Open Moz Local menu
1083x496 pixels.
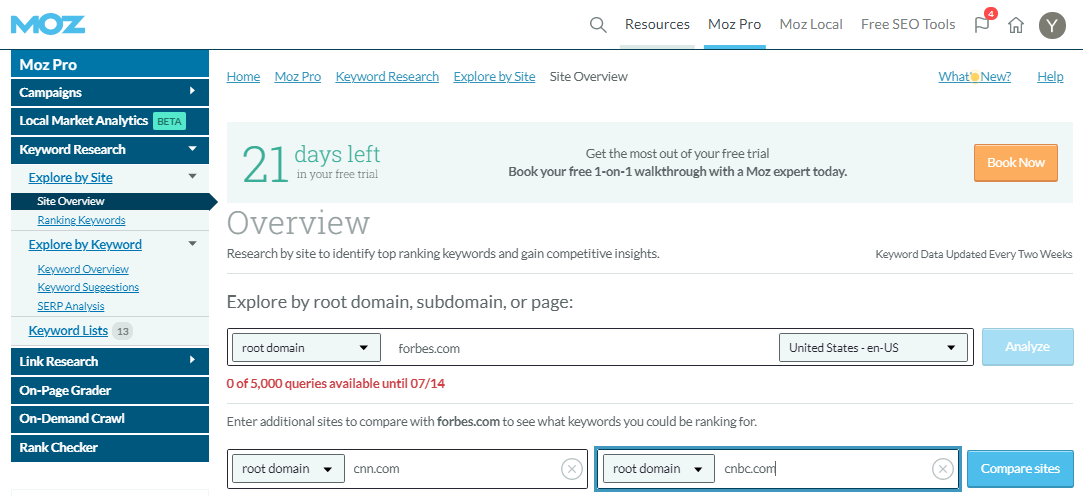811,24
